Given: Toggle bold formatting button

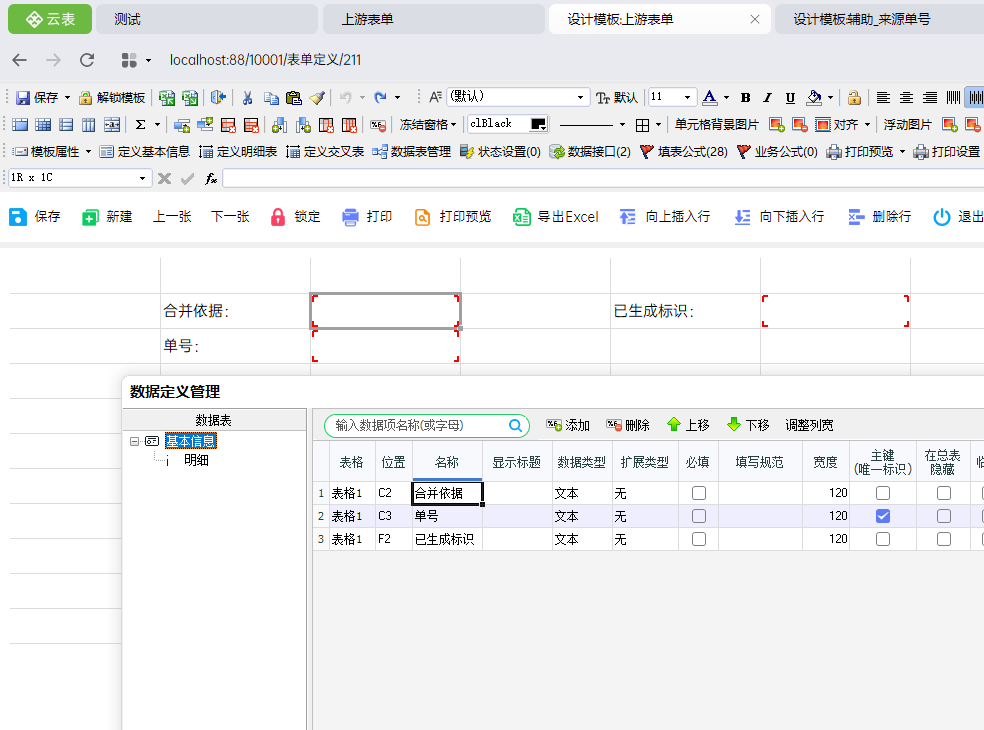Looking at the screenshot, I should (745, 98).
